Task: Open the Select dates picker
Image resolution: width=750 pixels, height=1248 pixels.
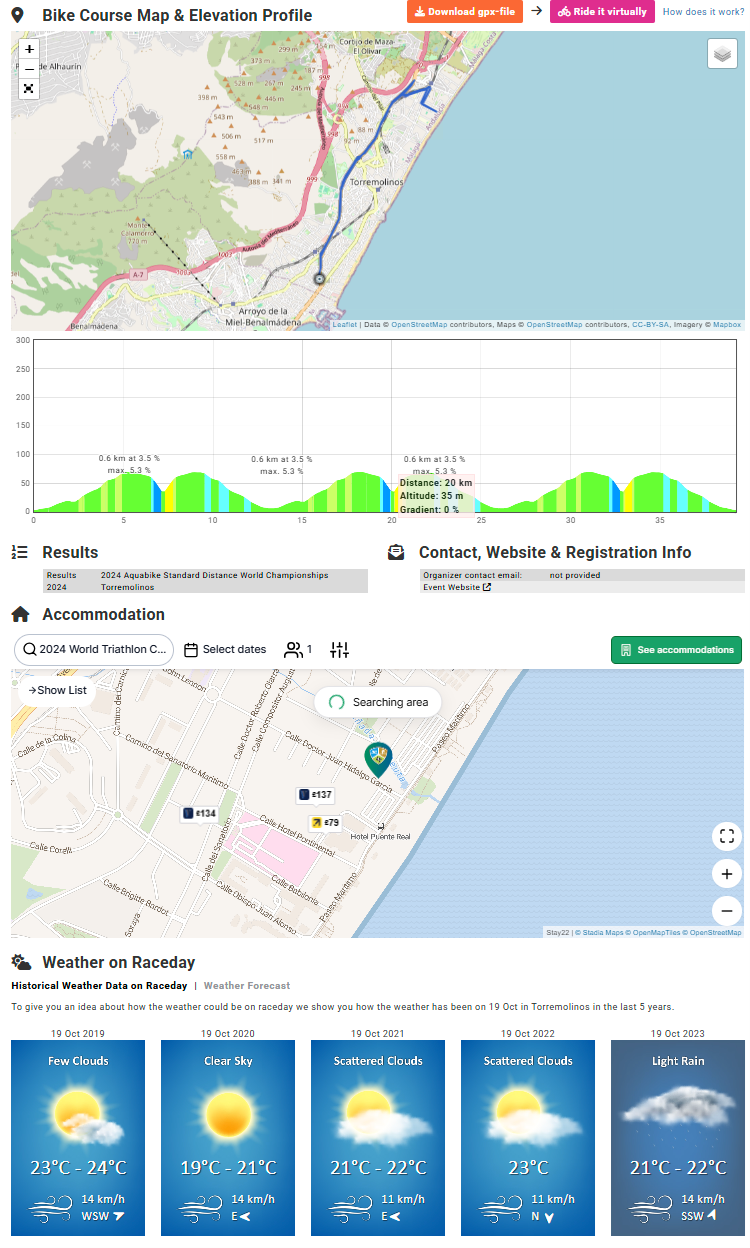Action: [x=225, y=650]
